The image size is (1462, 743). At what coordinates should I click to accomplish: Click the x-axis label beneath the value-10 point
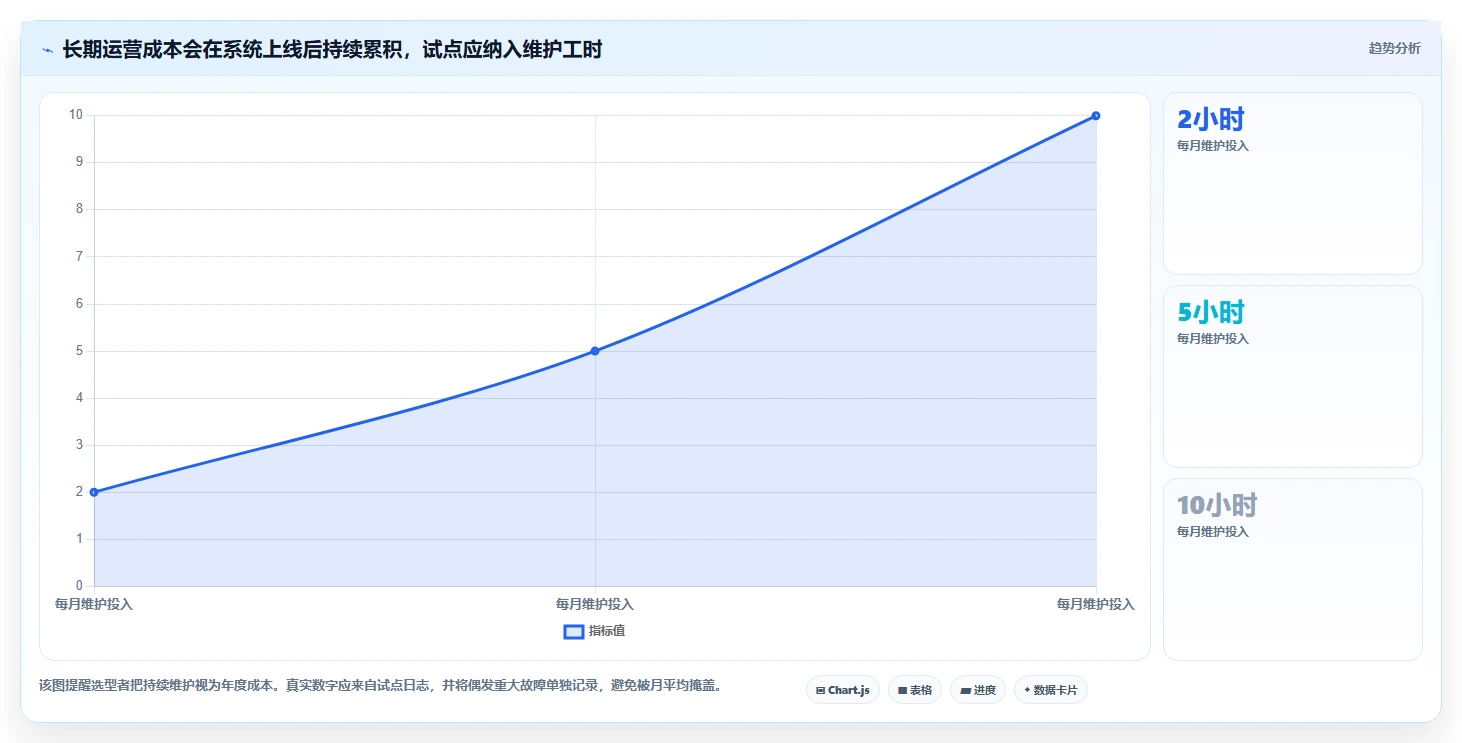click(x=1096, y=605)
